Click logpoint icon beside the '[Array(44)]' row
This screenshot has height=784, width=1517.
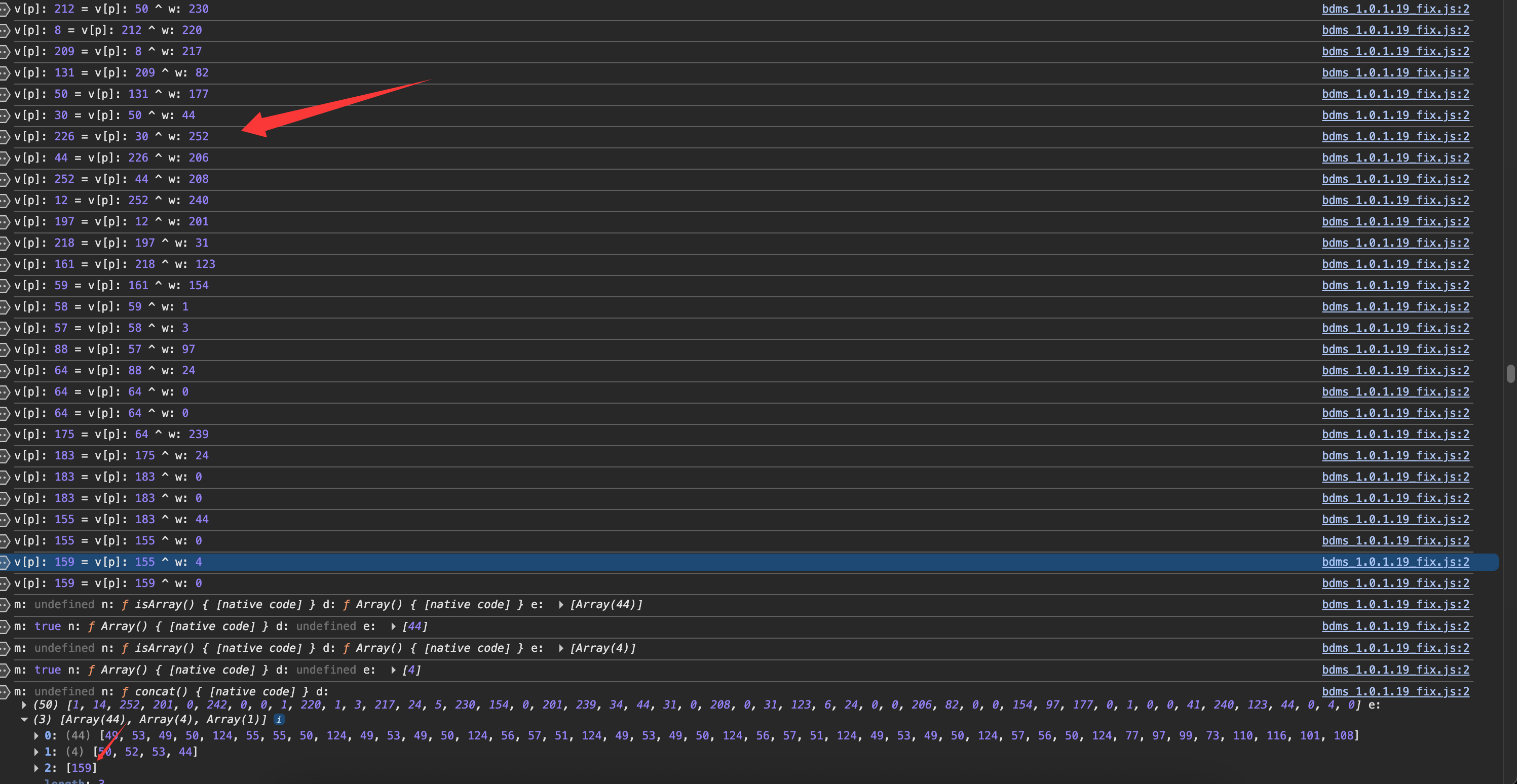(x=5, y=605)
